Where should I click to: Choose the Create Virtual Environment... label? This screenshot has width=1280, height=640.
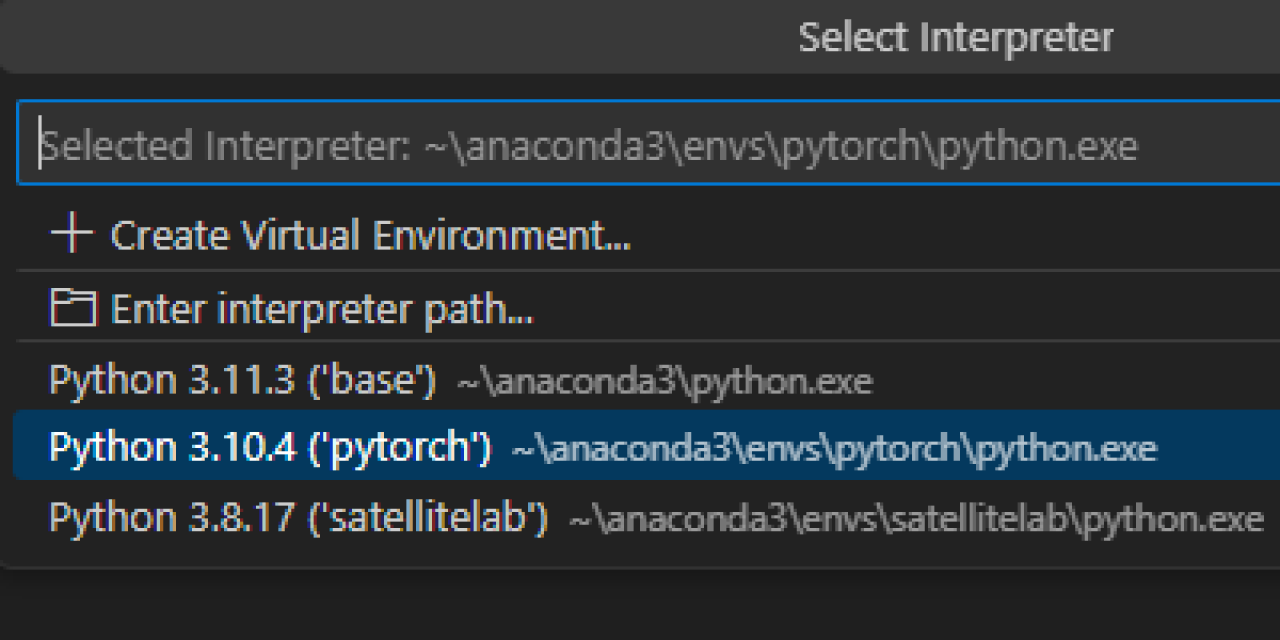[370, 236]
